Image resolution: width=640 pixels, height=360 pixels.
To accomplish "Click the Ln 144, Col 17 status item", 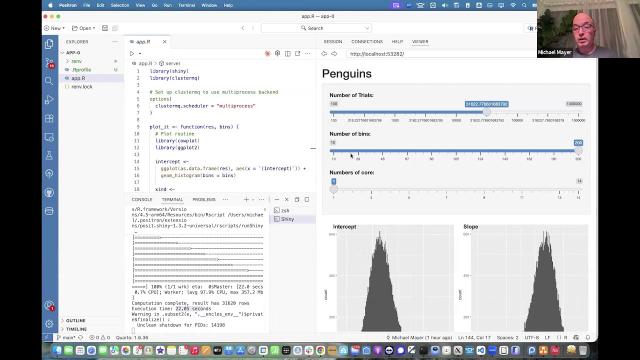I will coord(474,338).
